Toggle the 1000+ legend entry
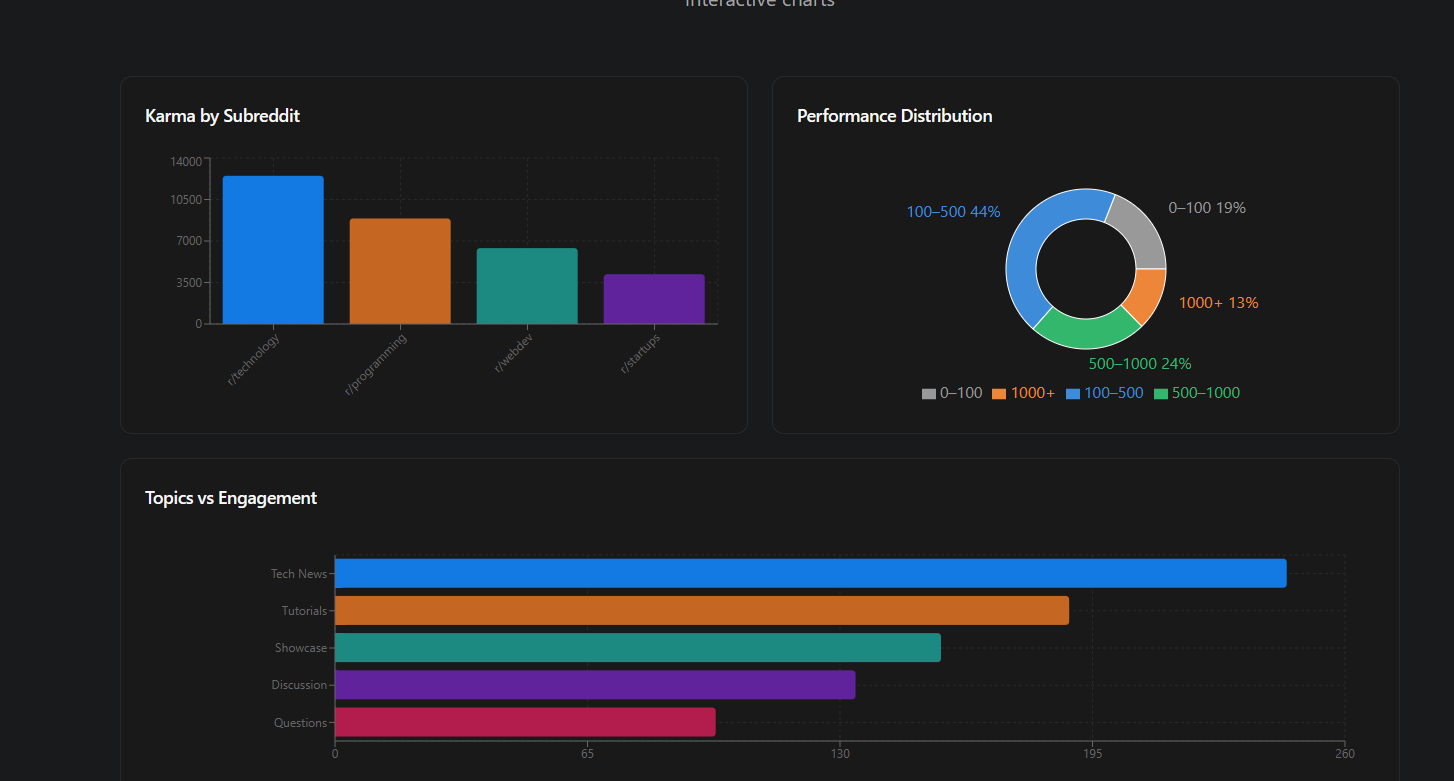The width and height of the screenshot is (1454, 781). [1023, 394]
